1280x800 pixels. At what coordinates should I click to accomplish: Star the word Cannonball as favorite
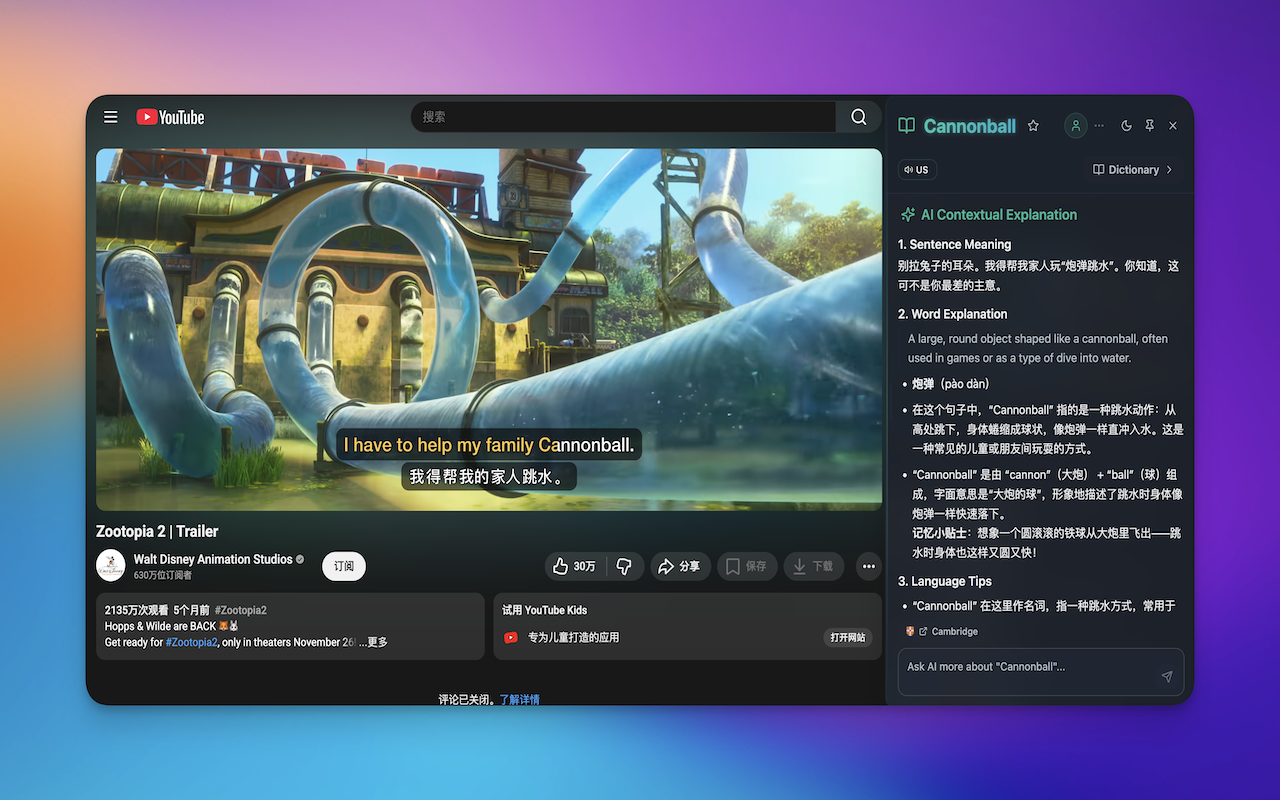click(x=1033, y=126)
